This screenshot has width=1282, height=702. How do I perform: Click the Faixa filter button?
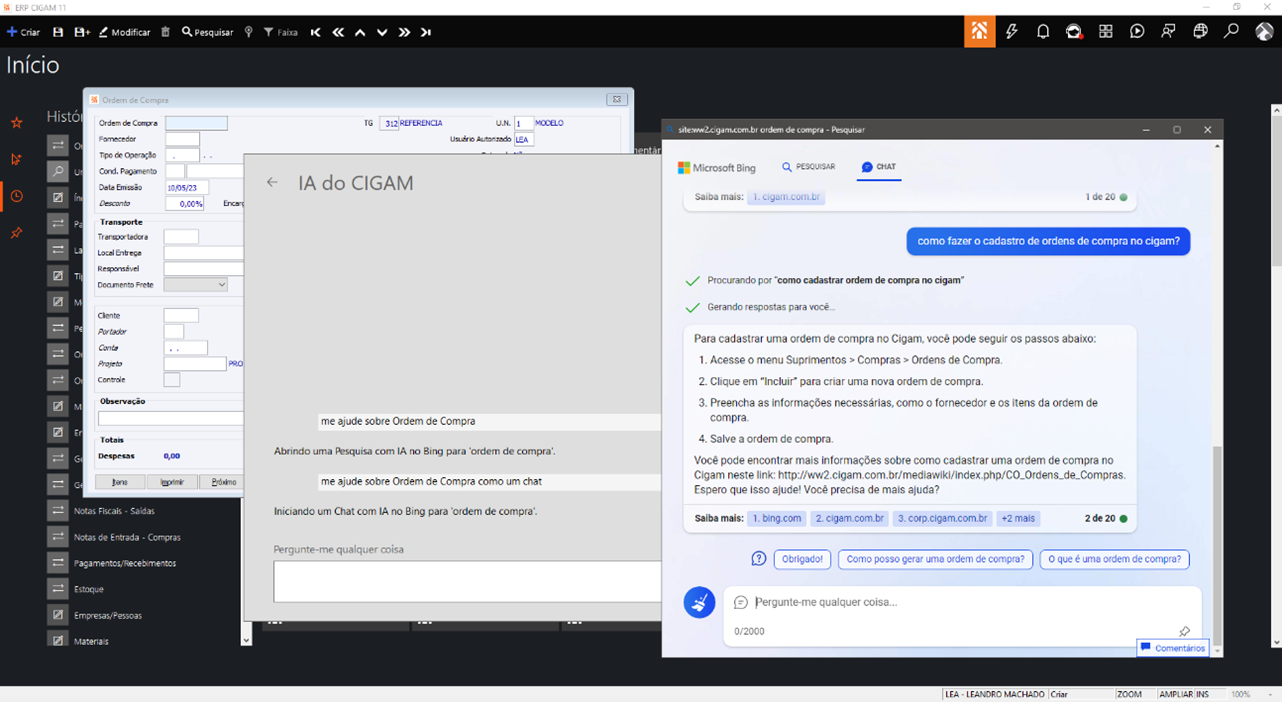tap(281, 32)
